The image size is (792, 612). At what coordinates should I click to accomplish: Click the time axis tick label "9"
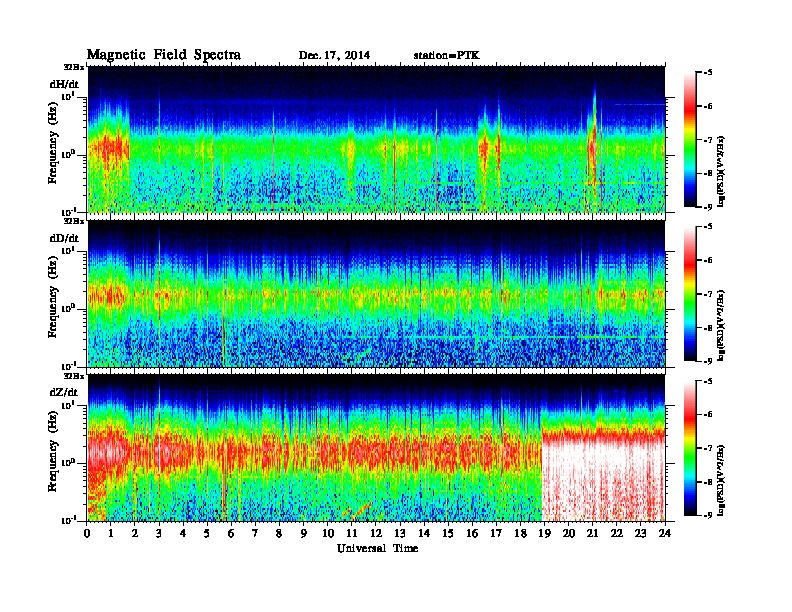[304, 534]
